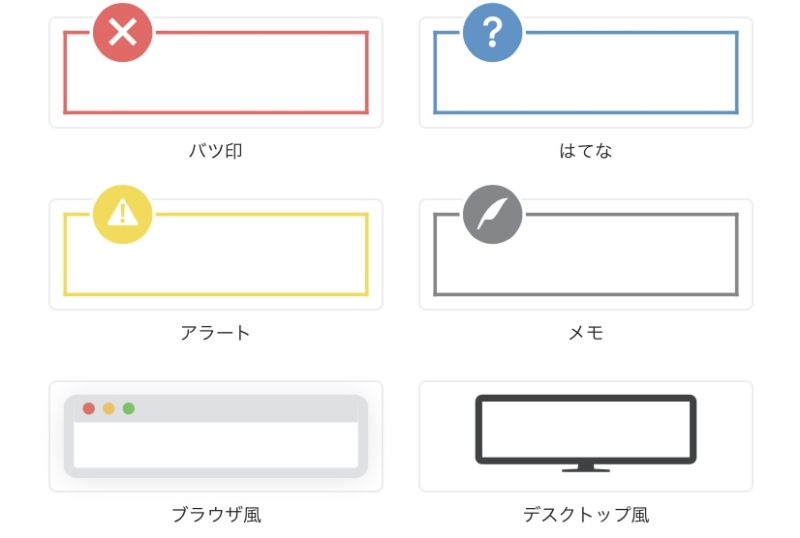800x538 pixels.
Task: Click the gray feather memo icon
Action: tap(492, 214)
